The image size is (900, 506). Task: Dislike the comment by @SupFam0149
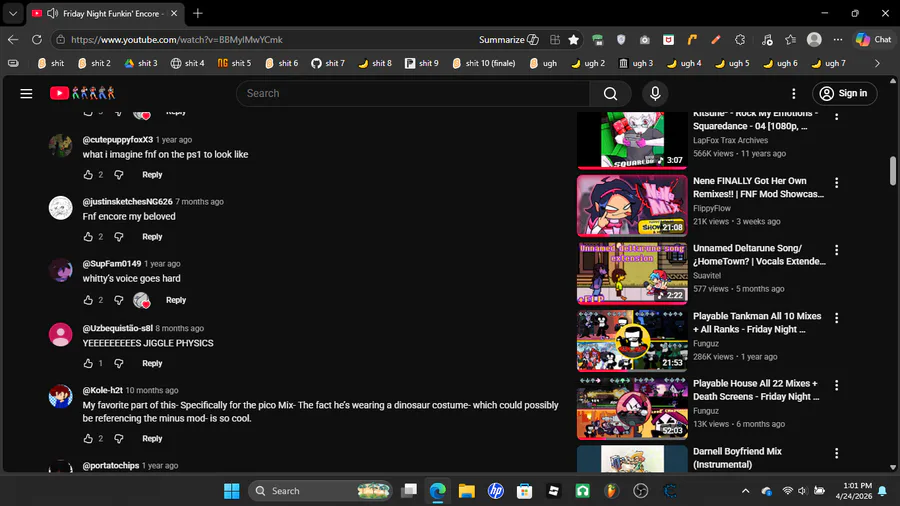click(119, 299)
